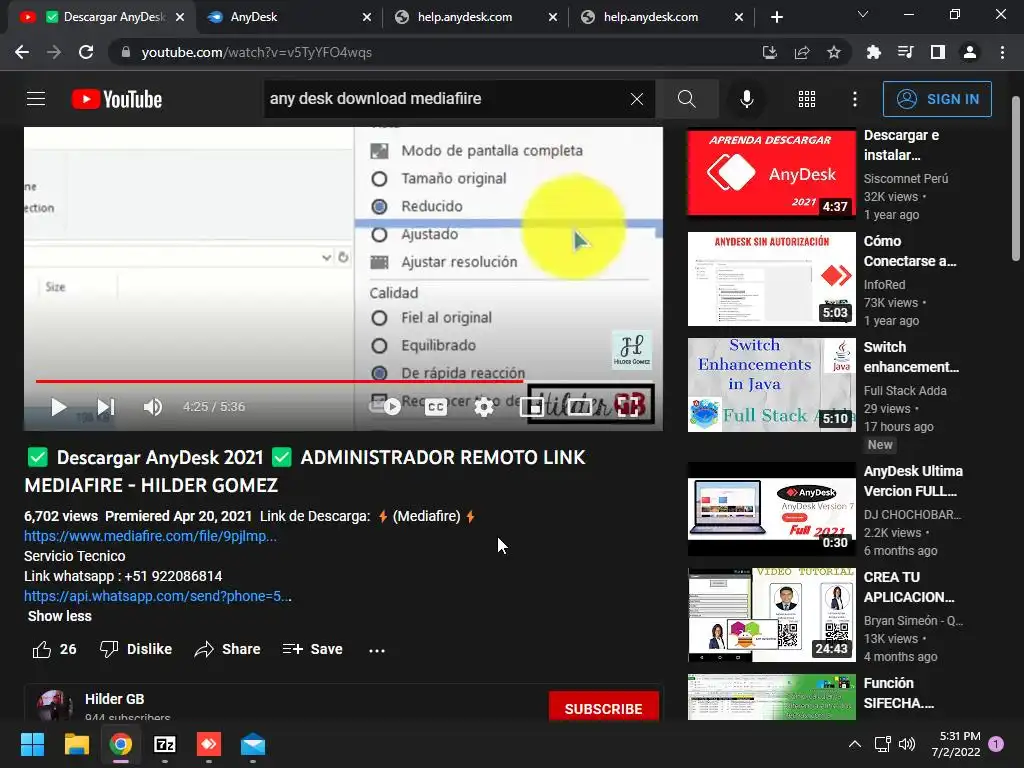The width and height of the screenshot is (1024, 768).
Task: Open Switch Enhancements in Java thumbnail
Action: 771,385
